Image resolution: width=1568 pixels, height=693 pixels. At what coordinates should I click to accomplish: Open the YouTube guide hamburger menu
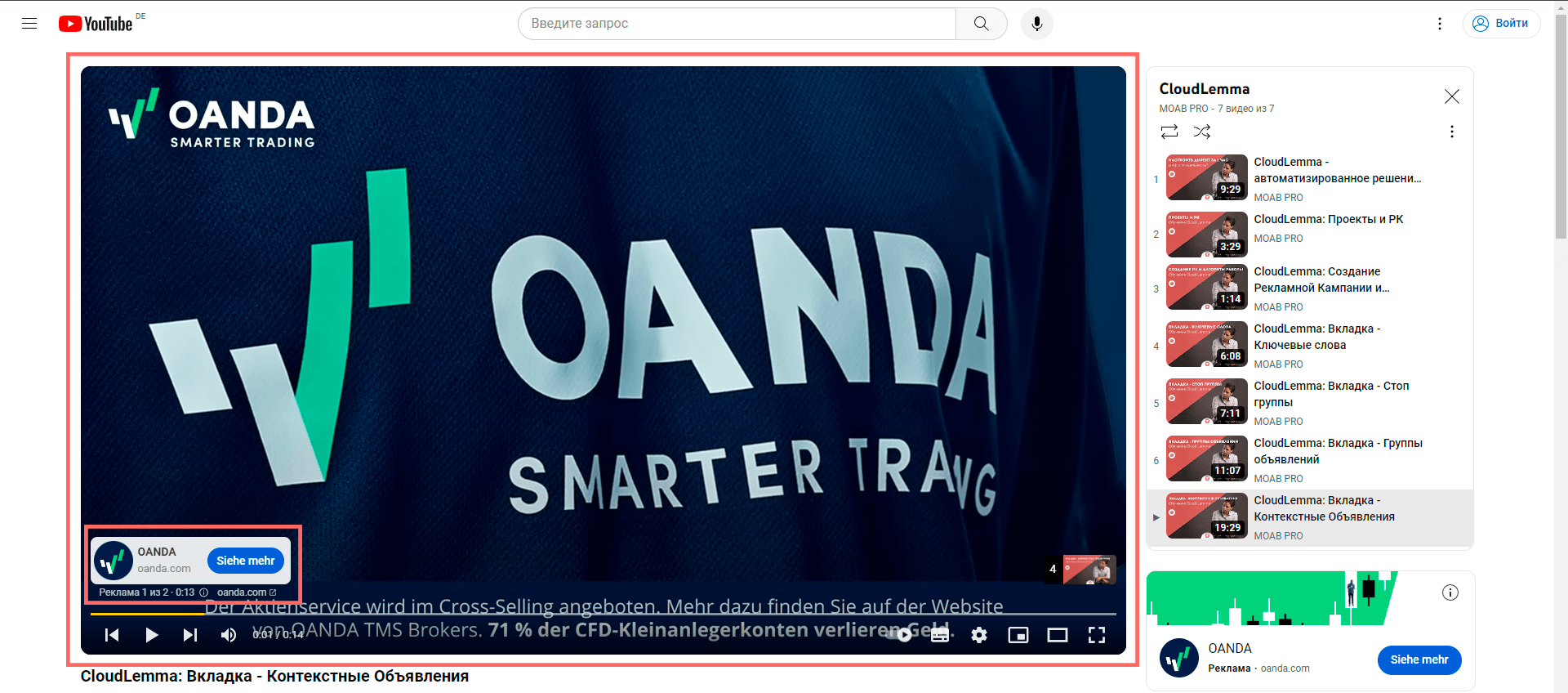[29, 24]
